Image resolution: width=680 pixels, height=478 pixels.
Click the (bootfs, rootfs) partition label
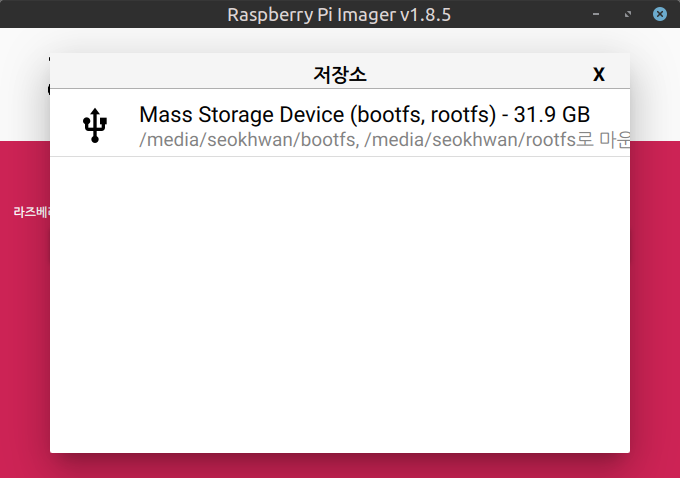click(423, 114)
